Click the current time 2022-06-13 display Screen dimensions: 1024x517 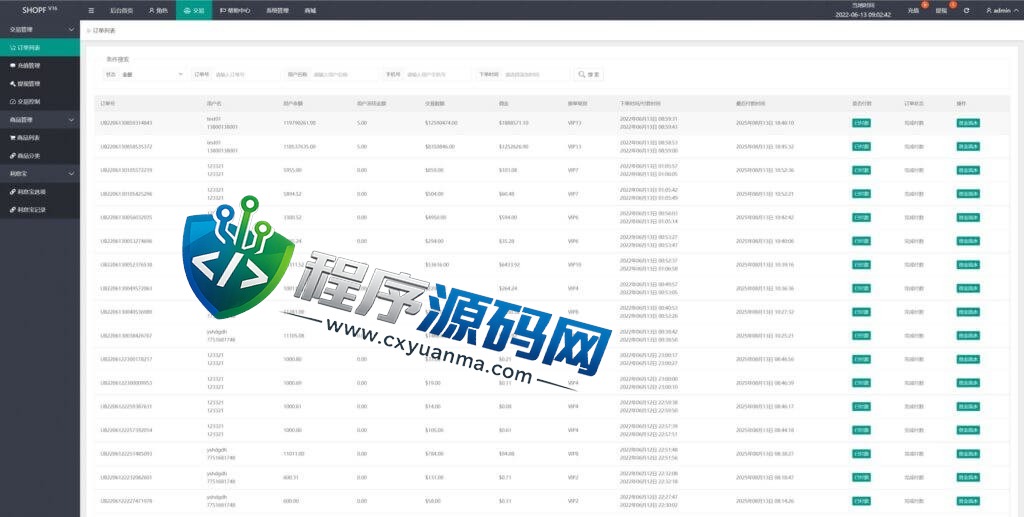(863, 14)
